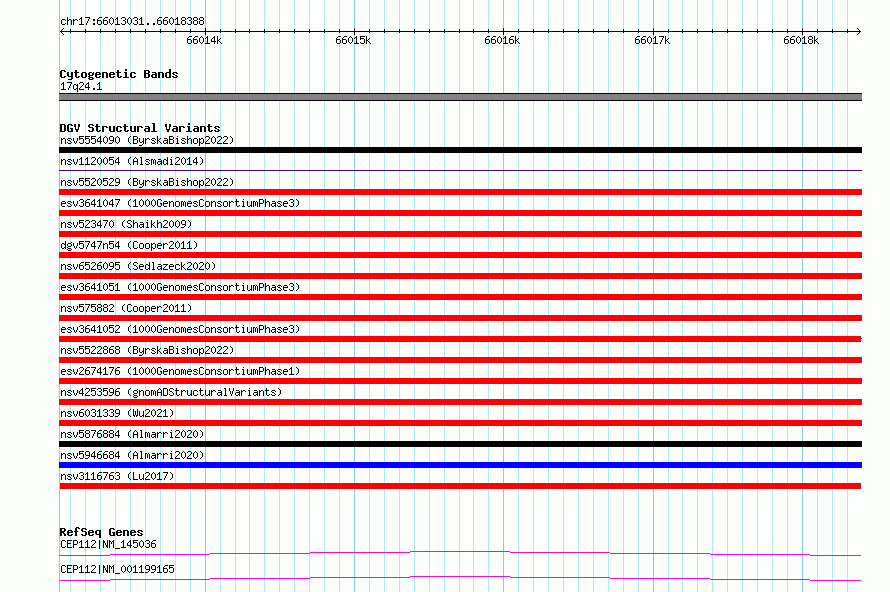The image size is (890, 592).
Task: Select variant nsv5520529 (ByrskaBishop2022) label
Action: [147, 182]
